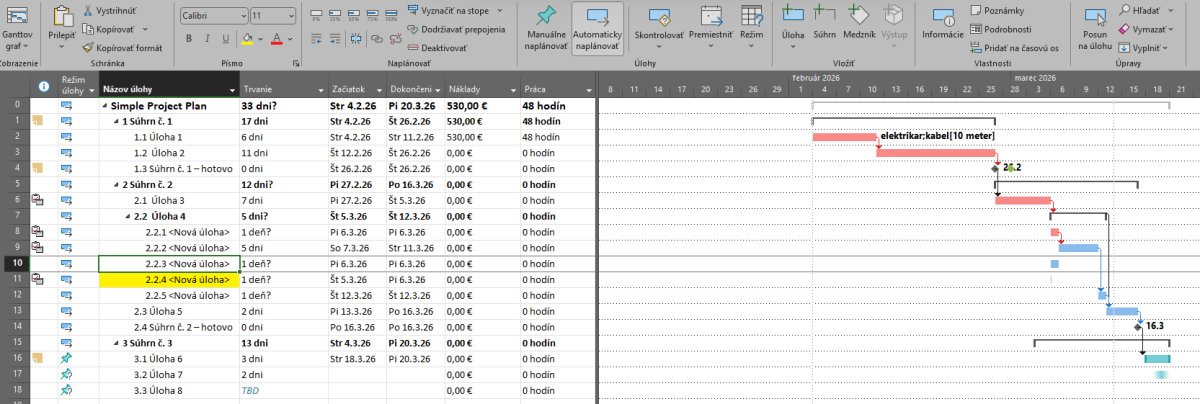The image size is (1200, 404).
Task: Open Písmo font dialog launcher
Action: 296,63
